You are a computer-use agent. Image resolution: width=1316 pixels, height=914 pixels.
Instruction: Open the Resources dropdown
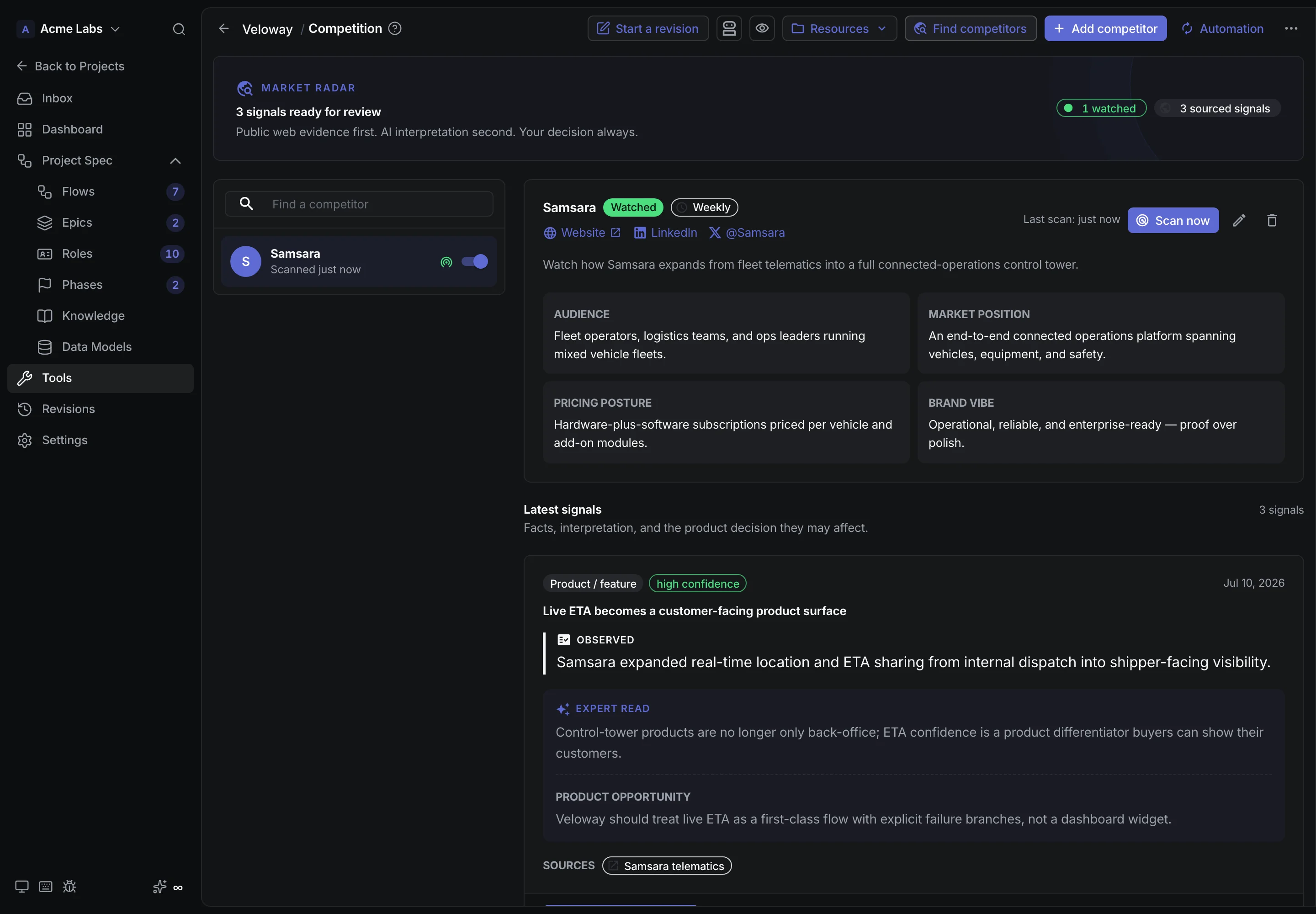[x=839, y=29]
